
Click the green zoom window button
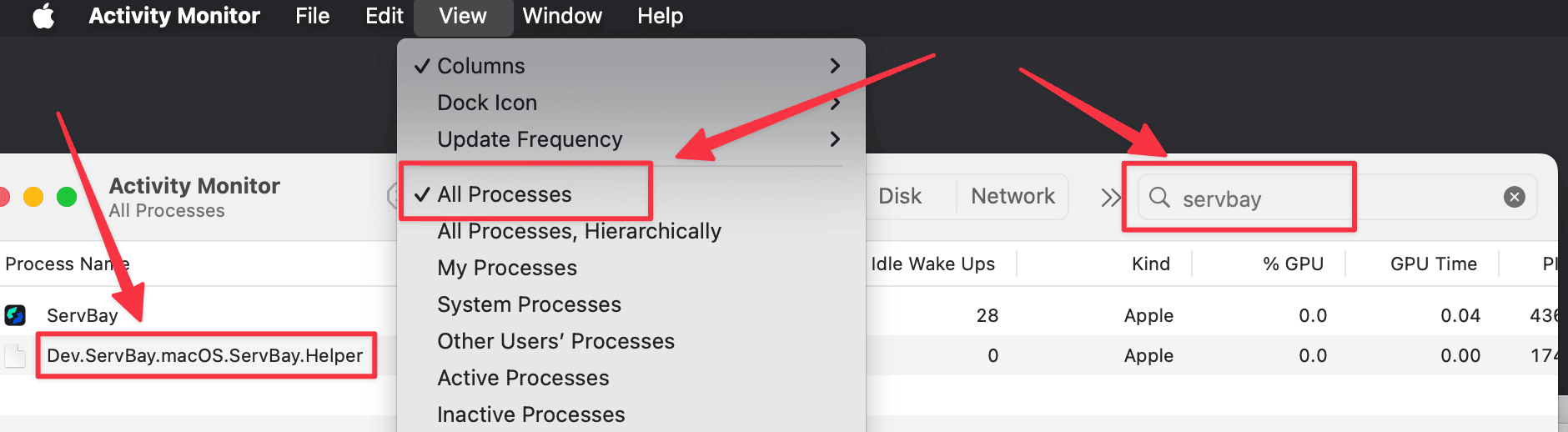[x=67, y=197]
